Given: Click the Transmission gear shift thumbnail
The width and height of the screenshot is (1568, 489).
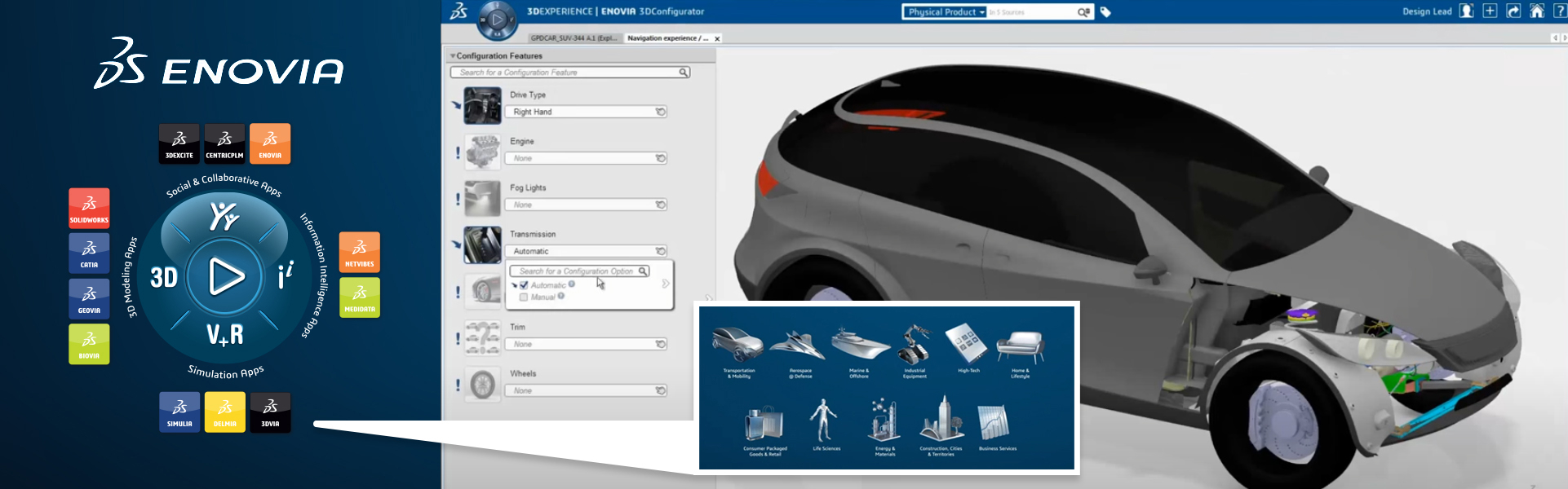Looking at the screenshot, I should [x=482, y=244].
